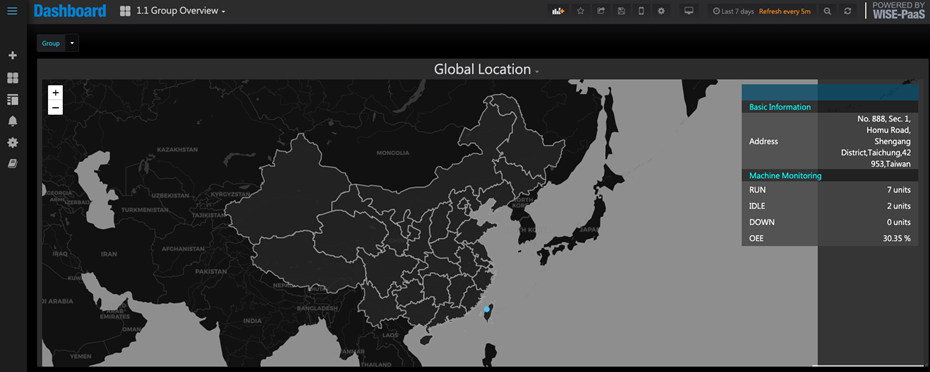Open Configuration gear in sidebar

pyautogui.click(x=12, y=142)
